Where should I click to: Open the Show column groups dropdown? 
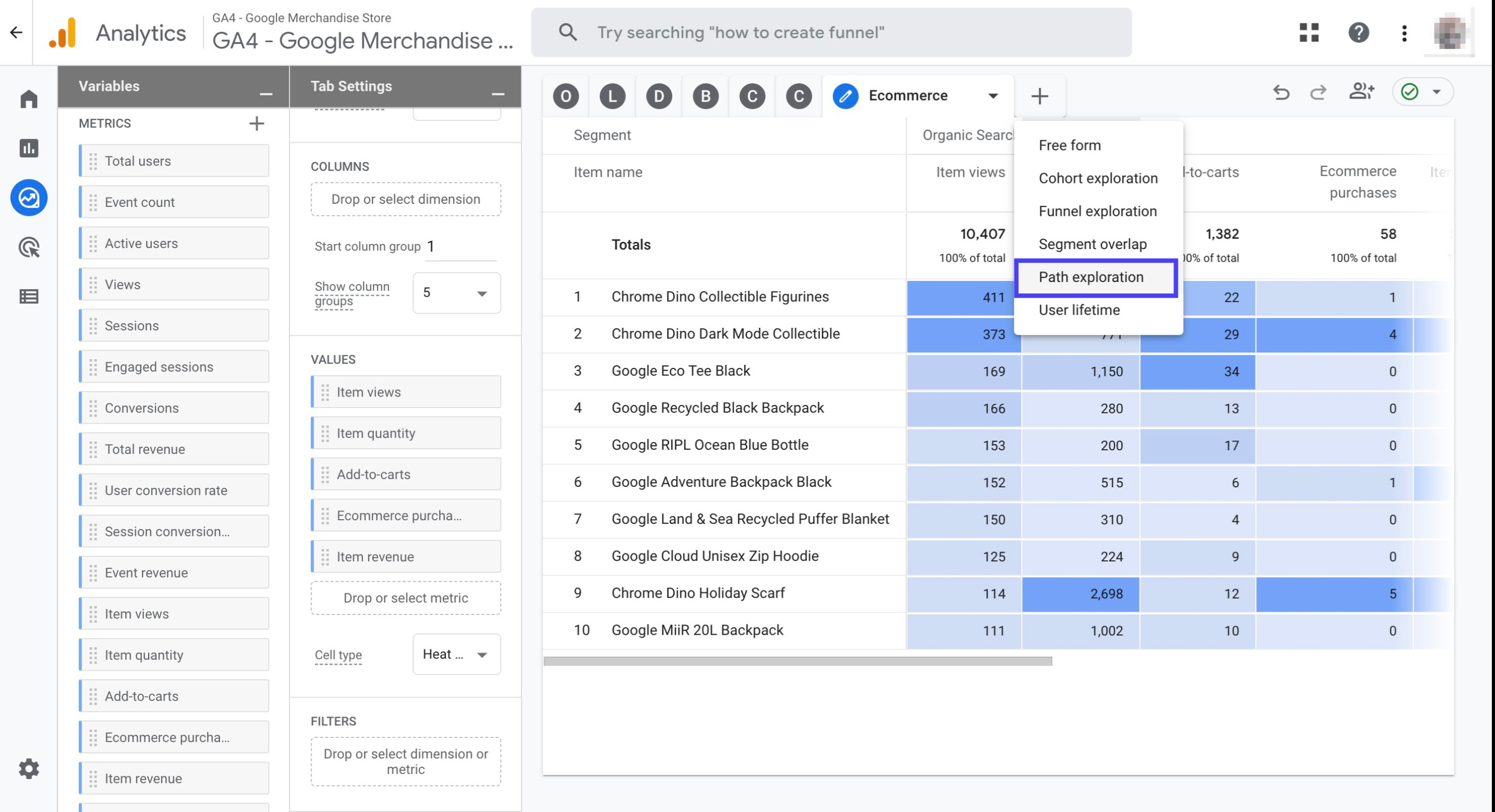457,293
